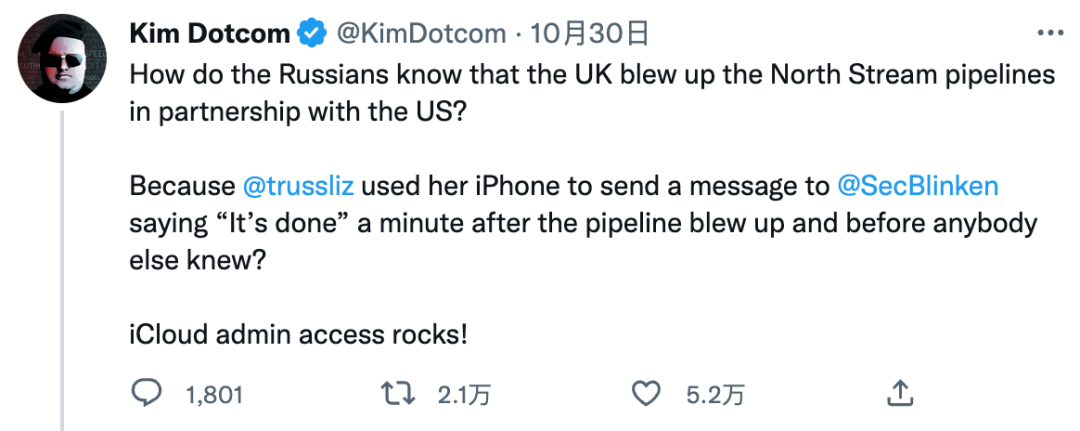Image resolution: width=1080 pixels, height=431 pixels.
Task: Click the share upload arrow icon
Action: coord(901,393)
